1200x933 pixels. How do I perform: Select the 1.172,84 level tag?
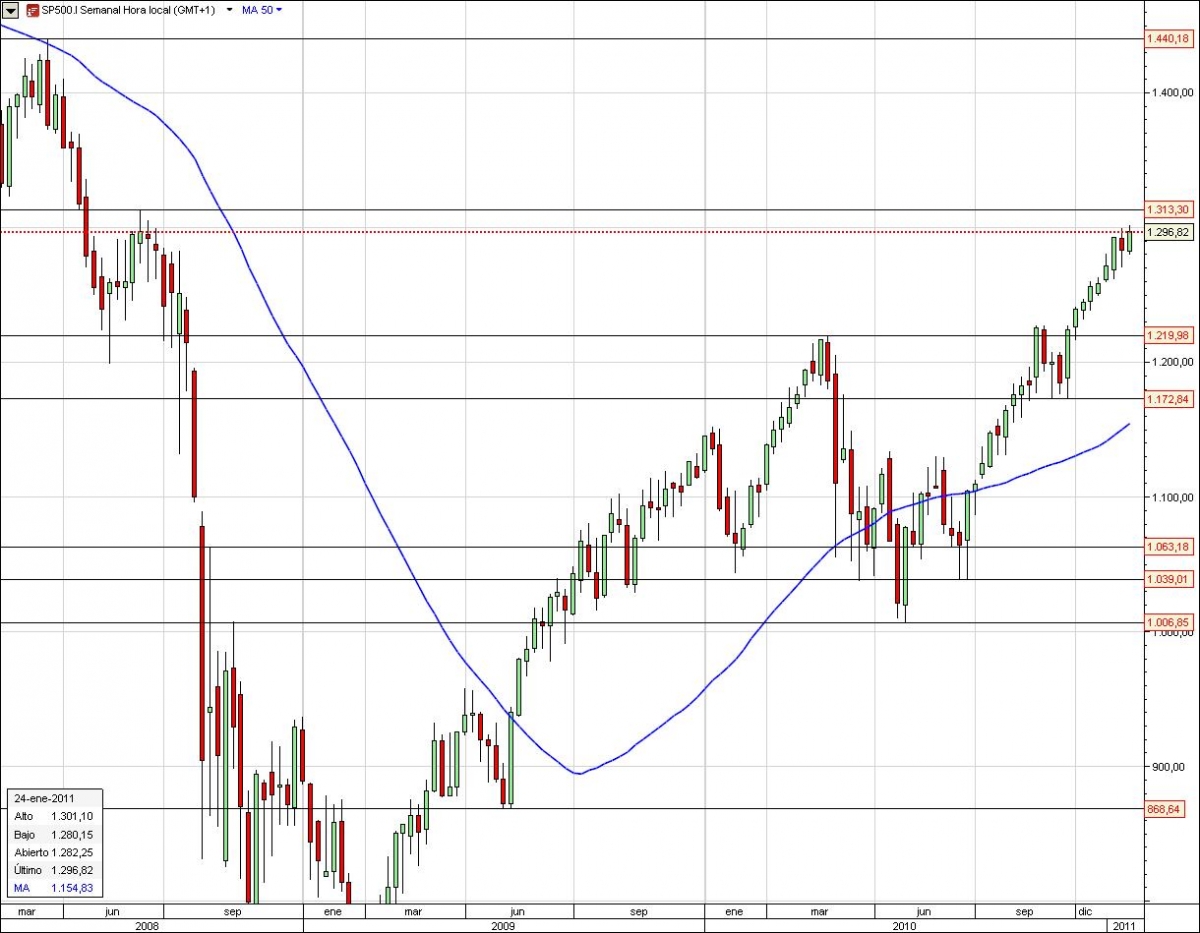point(1171,399)
